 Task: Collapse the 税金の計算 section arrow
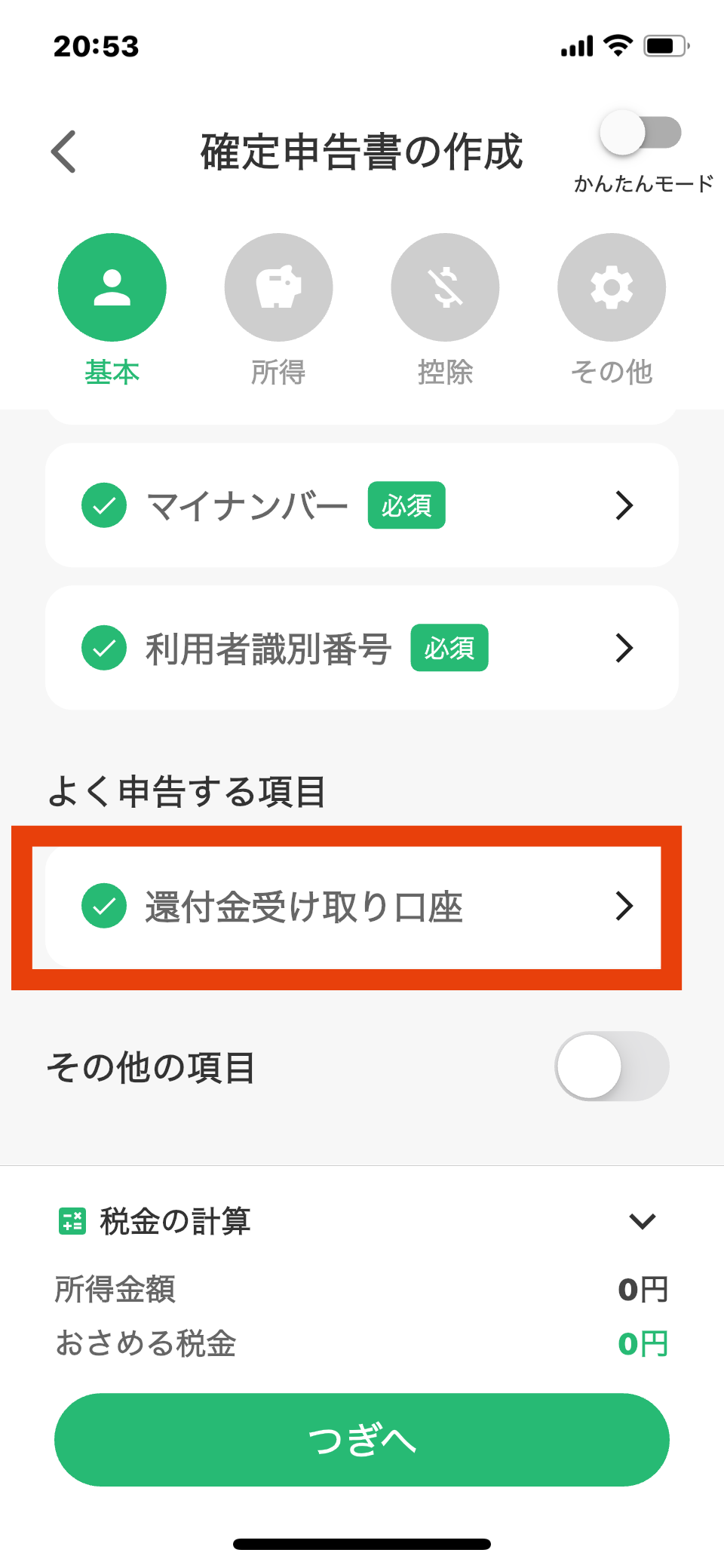(642, 1221)
